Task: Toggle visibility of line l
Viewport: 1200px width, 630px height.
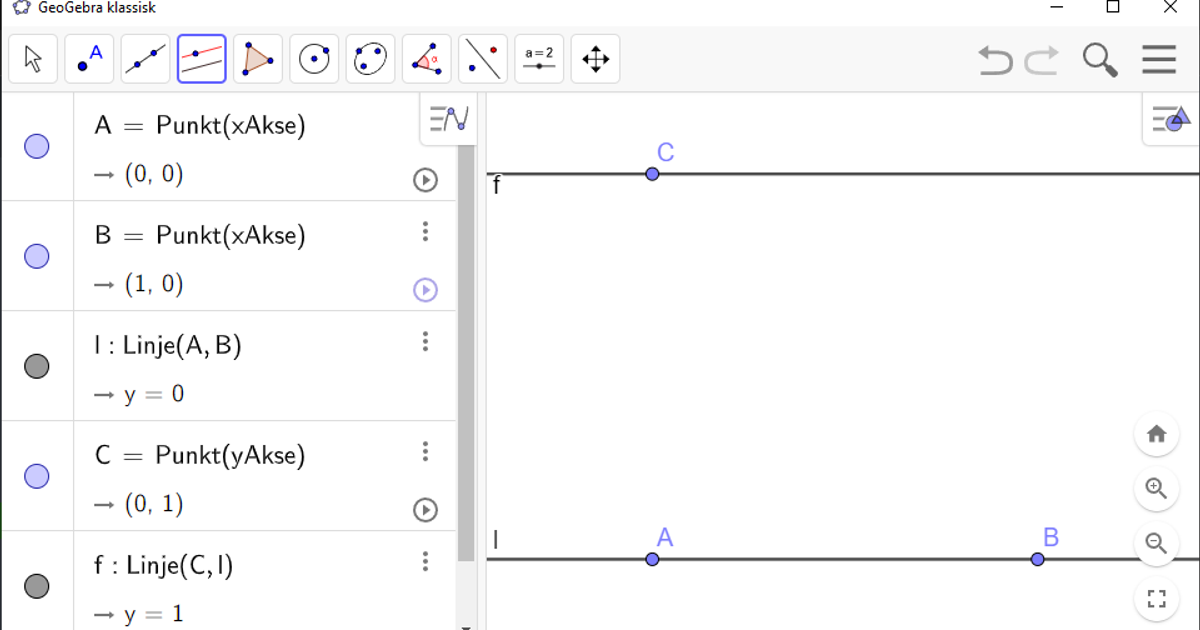Action: [37, 366]
